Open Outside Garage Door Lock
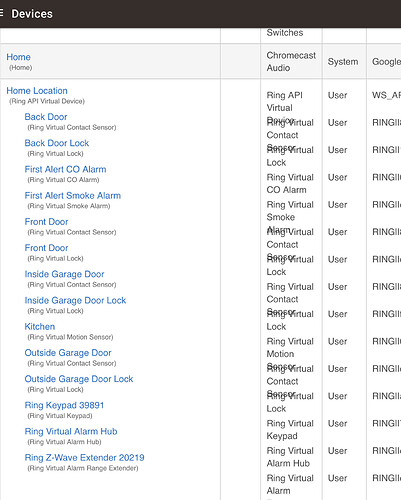 tap(79, 379)
